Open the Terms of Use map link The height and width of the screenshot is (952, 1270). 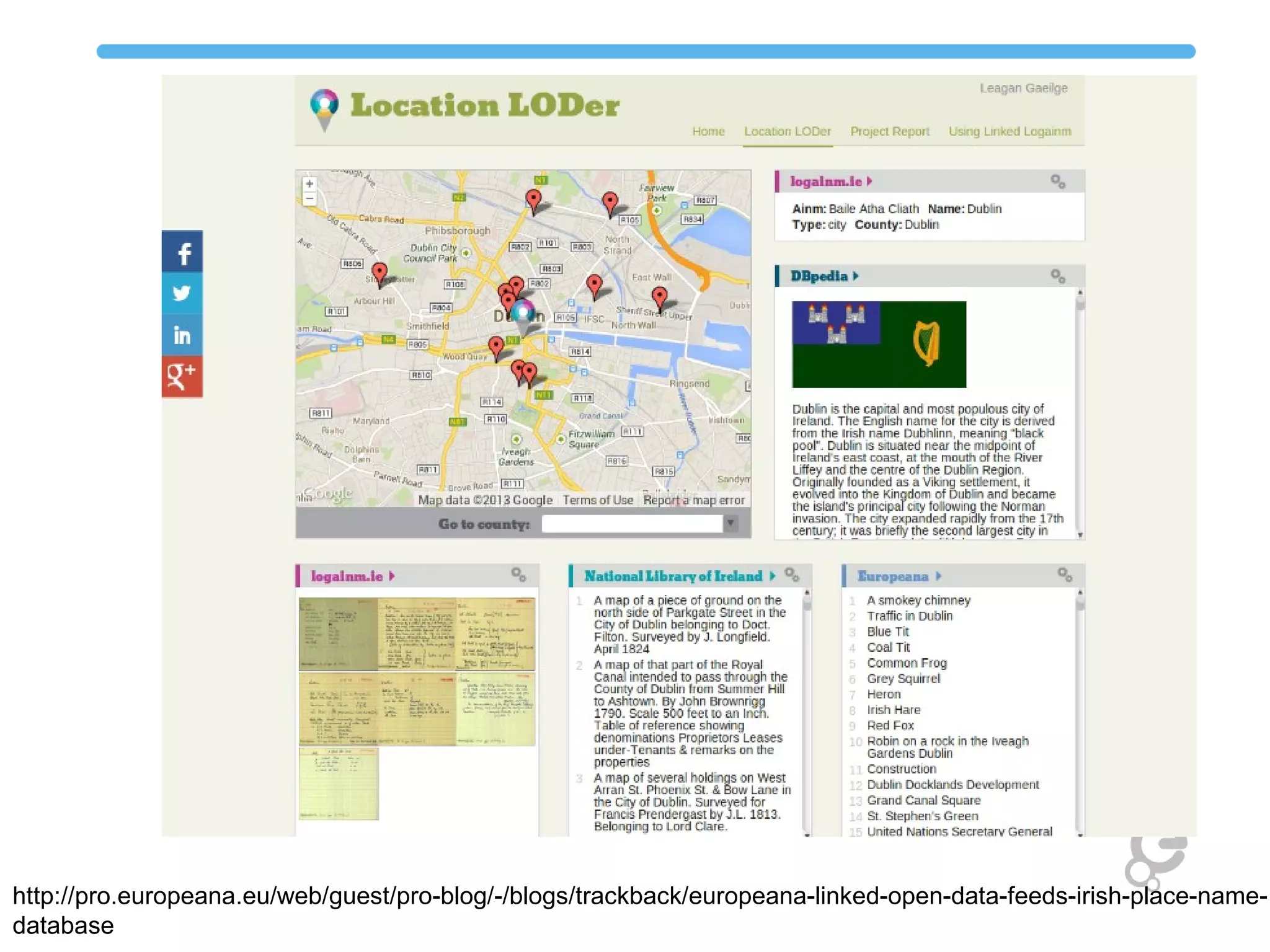click(598, 500)
